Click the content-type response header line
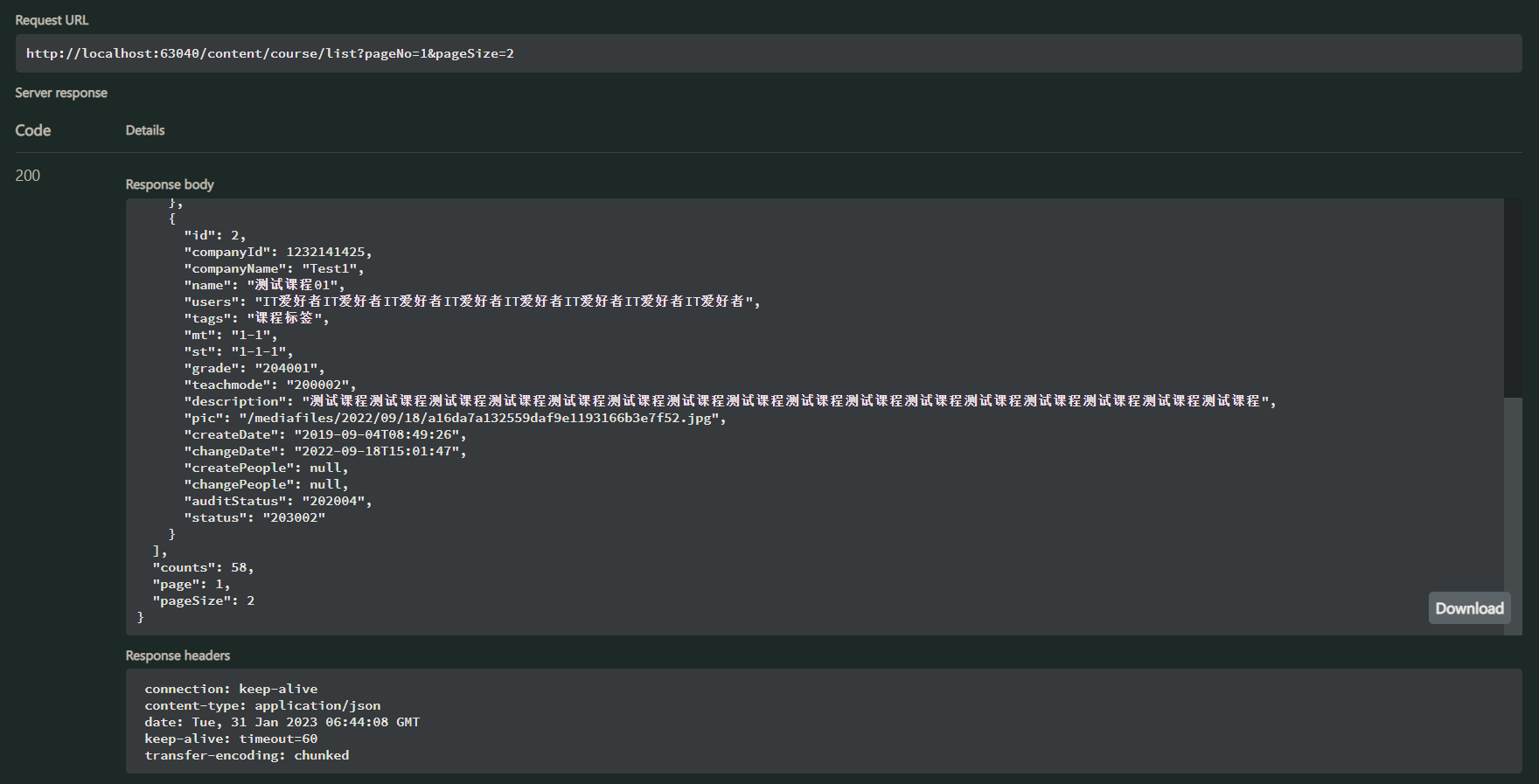The height and width of the screenshot is (784, 1539). [x=262, y=705]
